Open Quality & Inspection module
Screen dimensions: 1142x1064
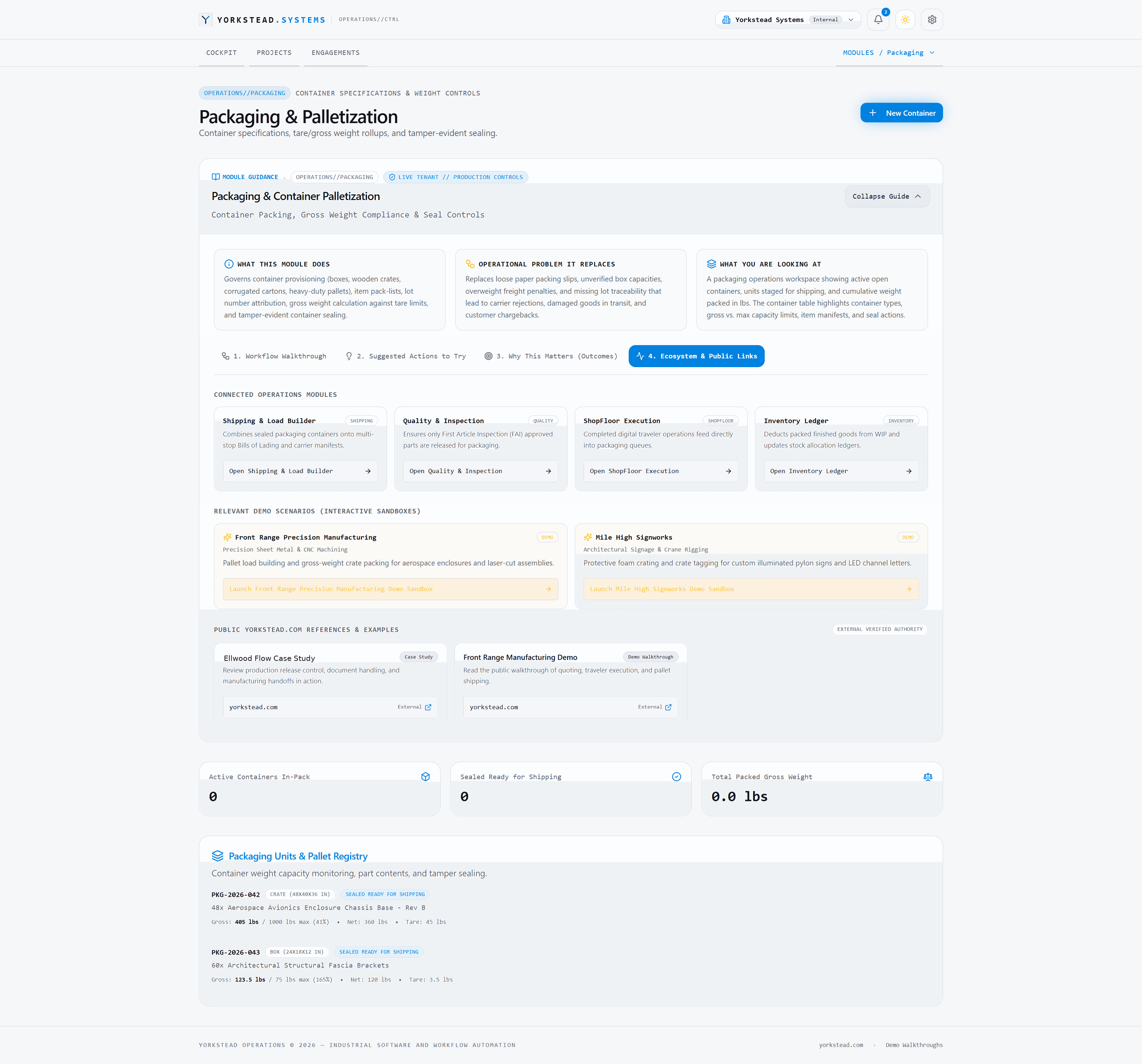point(480,471)
